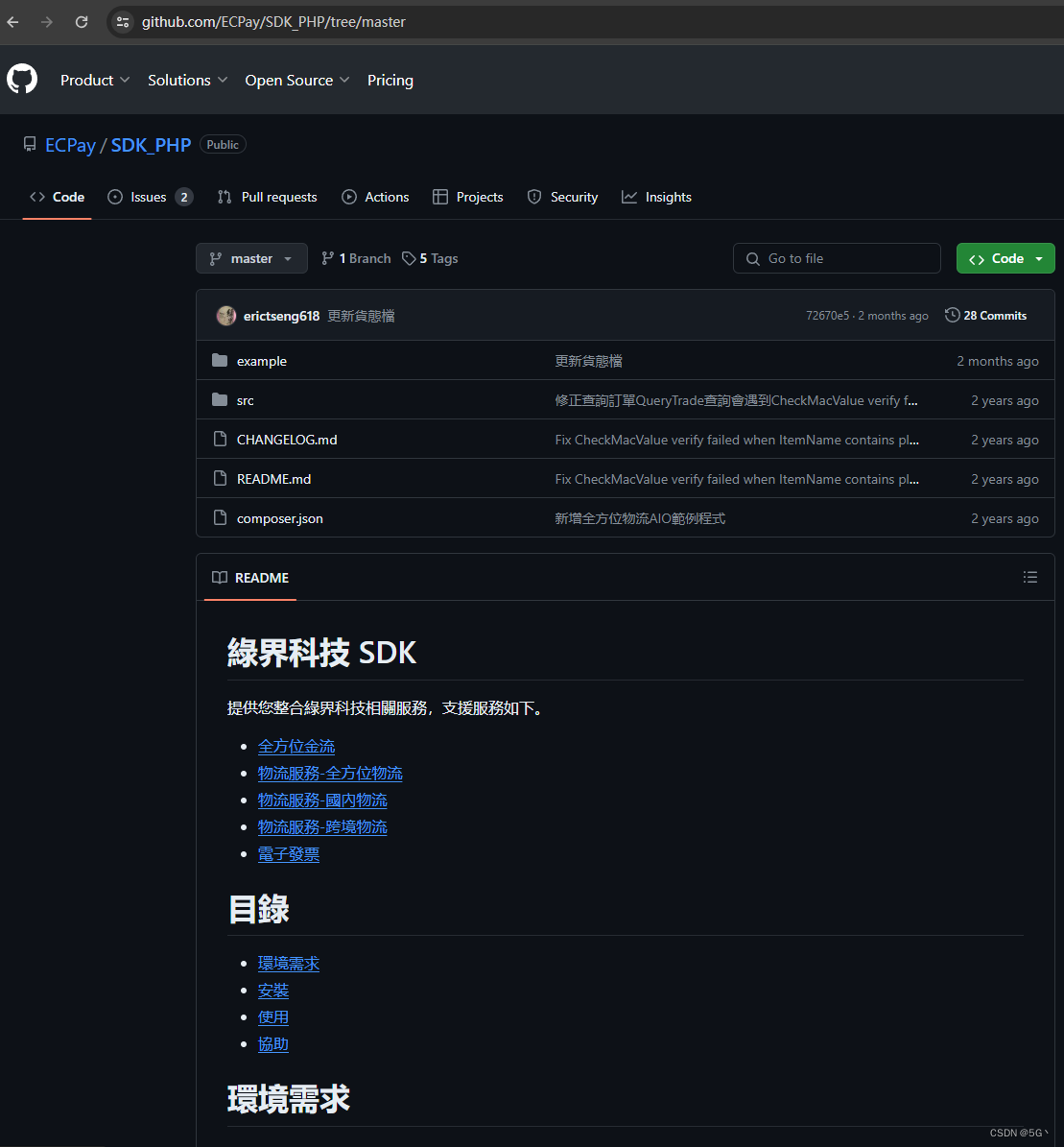Open the Security tab
The image size is (1064, 1147).
562,197
